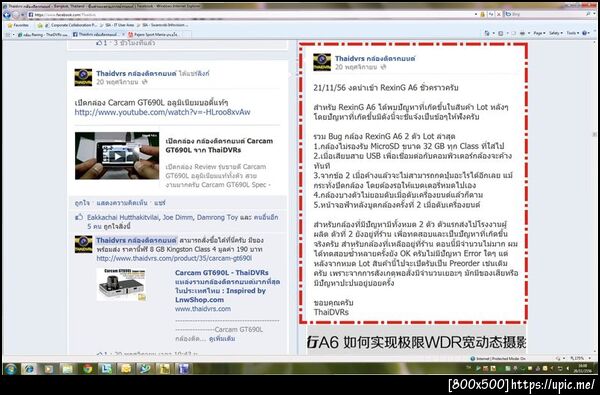Open the Page dropdown menu
The width and height of the screenshot is (600, 395).
539,33
